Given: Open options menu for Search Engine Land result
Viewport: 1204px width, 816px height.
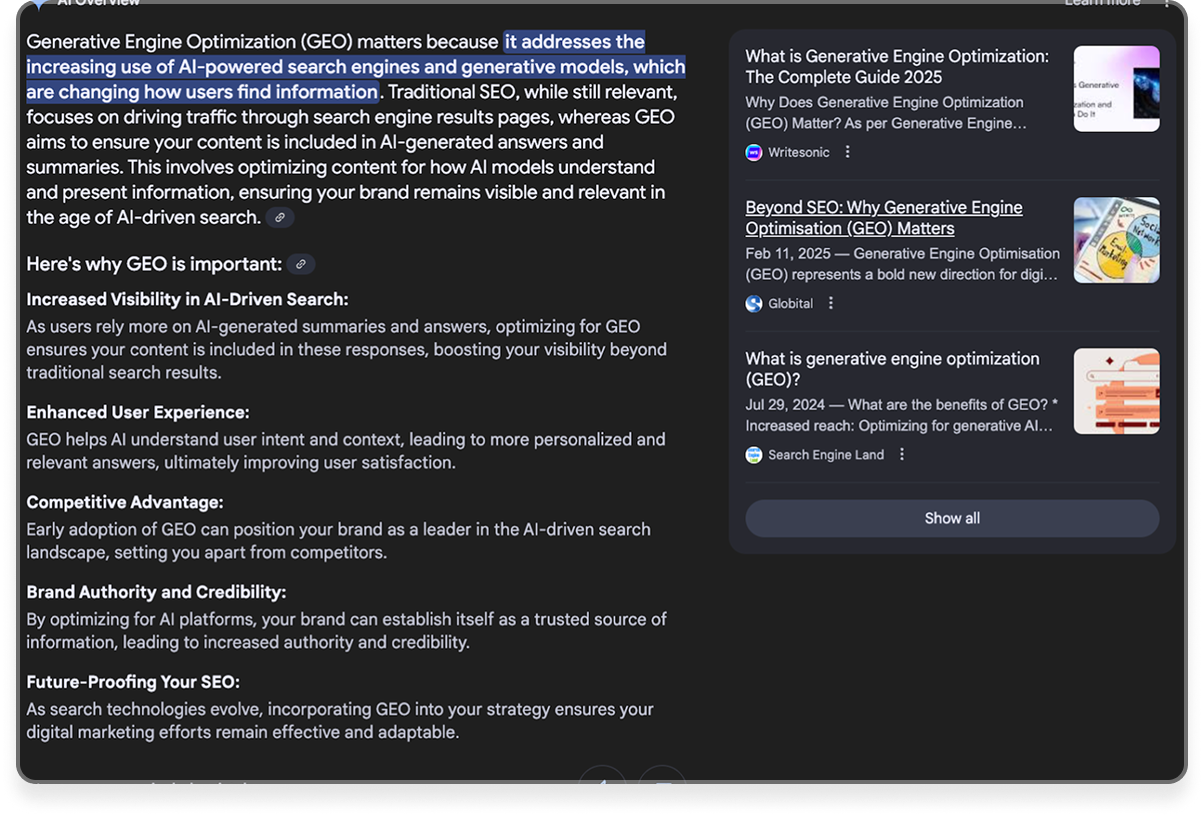Looking at the screenshot, I should (901, 454).
